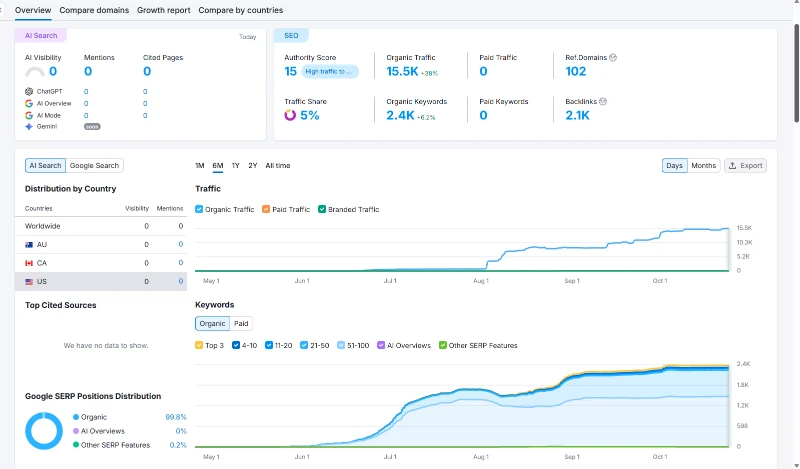Viewport: 800px width, 469px height.
Task: Click the Paid Traffic value 0
Action: point(483,71)
